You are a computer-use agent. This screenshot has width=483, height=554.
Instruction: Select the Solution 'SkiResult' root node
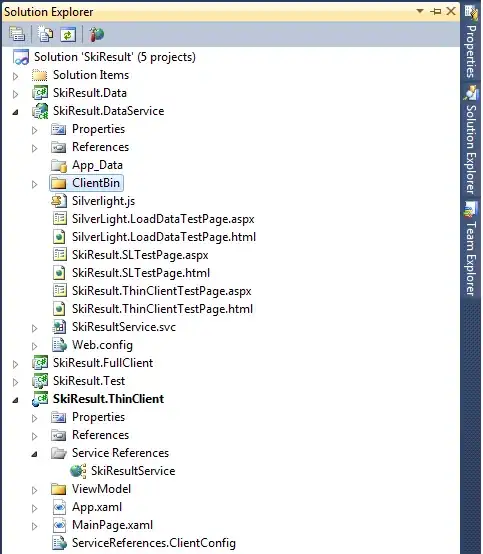tap(114, 57)
